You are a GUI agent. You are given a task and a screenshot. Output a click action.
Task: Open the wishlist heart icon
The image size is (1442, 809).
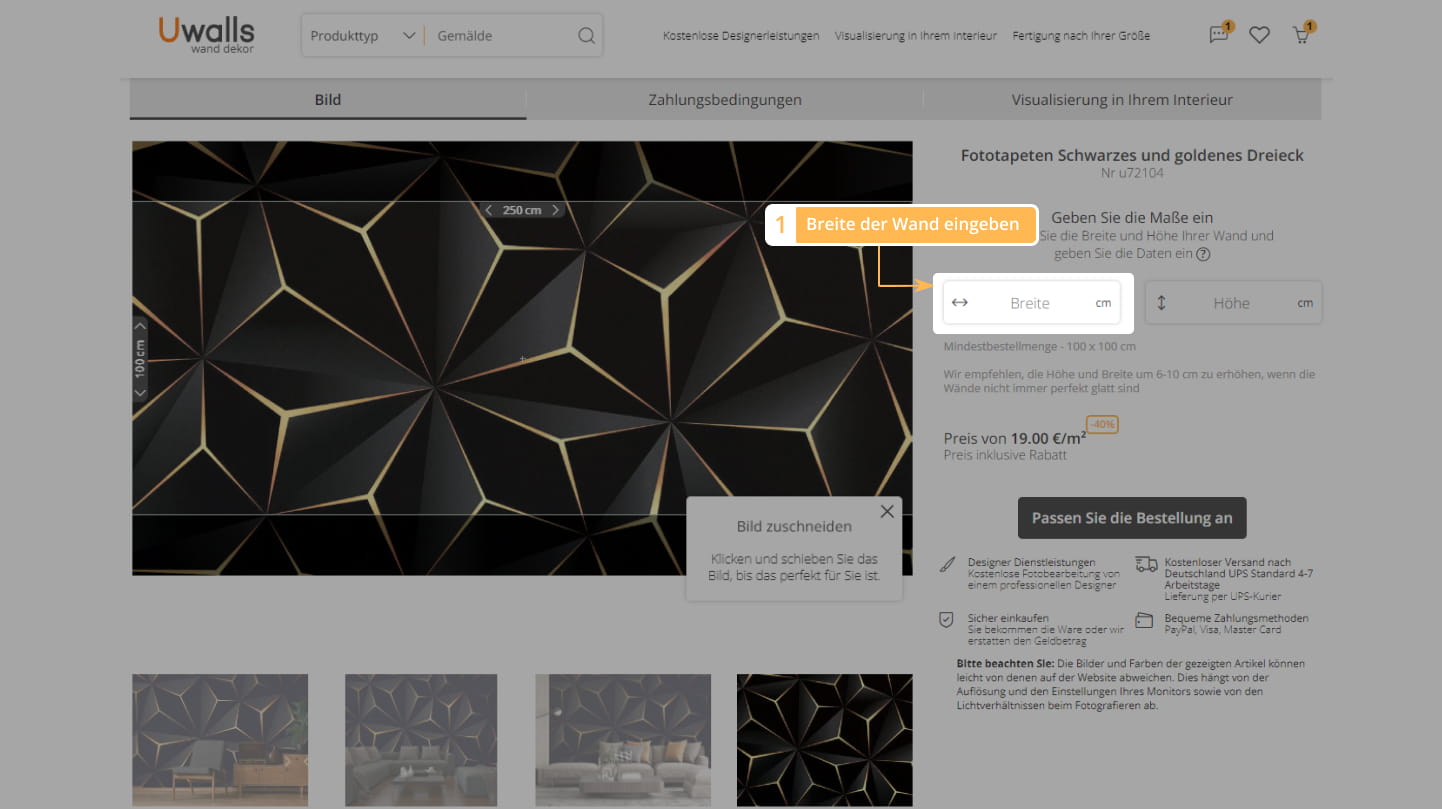click(1259, 35)
